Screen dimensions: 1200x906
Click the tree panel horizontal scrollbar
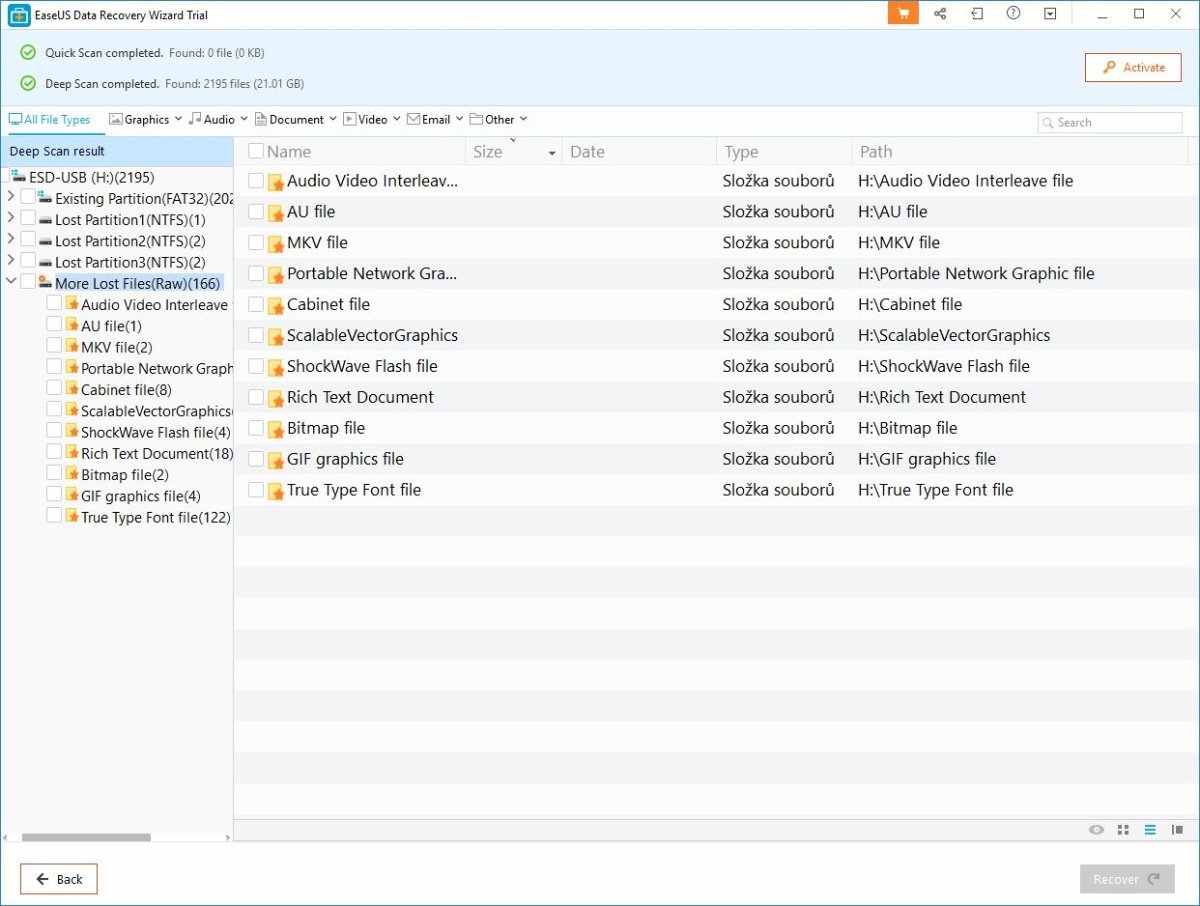point(86,838)
